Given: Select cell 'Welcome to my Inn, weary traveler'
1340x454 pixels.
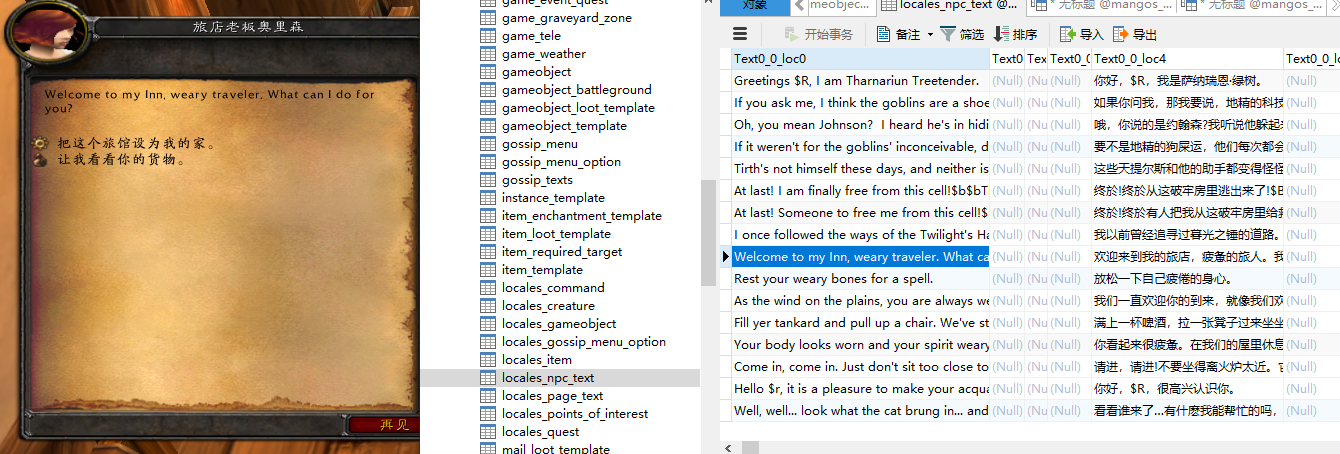Looking at the screenshot, I should coord(860,256).
